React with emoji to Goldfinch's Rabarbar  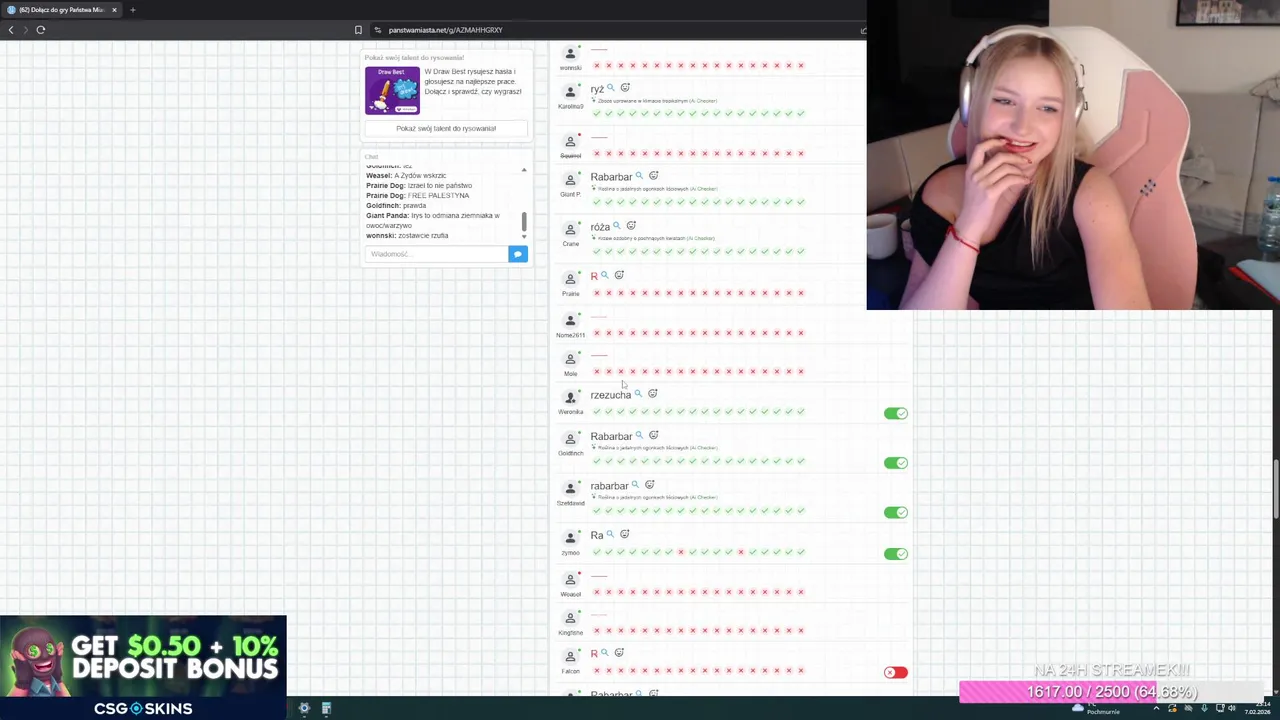tap(654, 436)
